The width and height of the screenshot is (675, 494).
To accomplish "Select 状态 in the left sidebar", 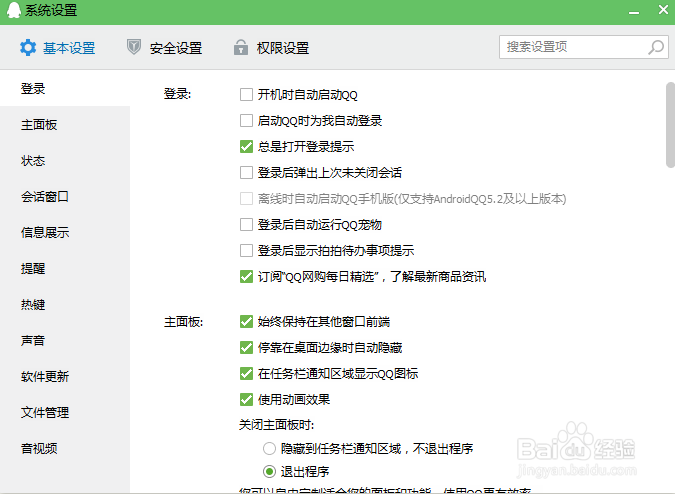I will click(65, 161).
